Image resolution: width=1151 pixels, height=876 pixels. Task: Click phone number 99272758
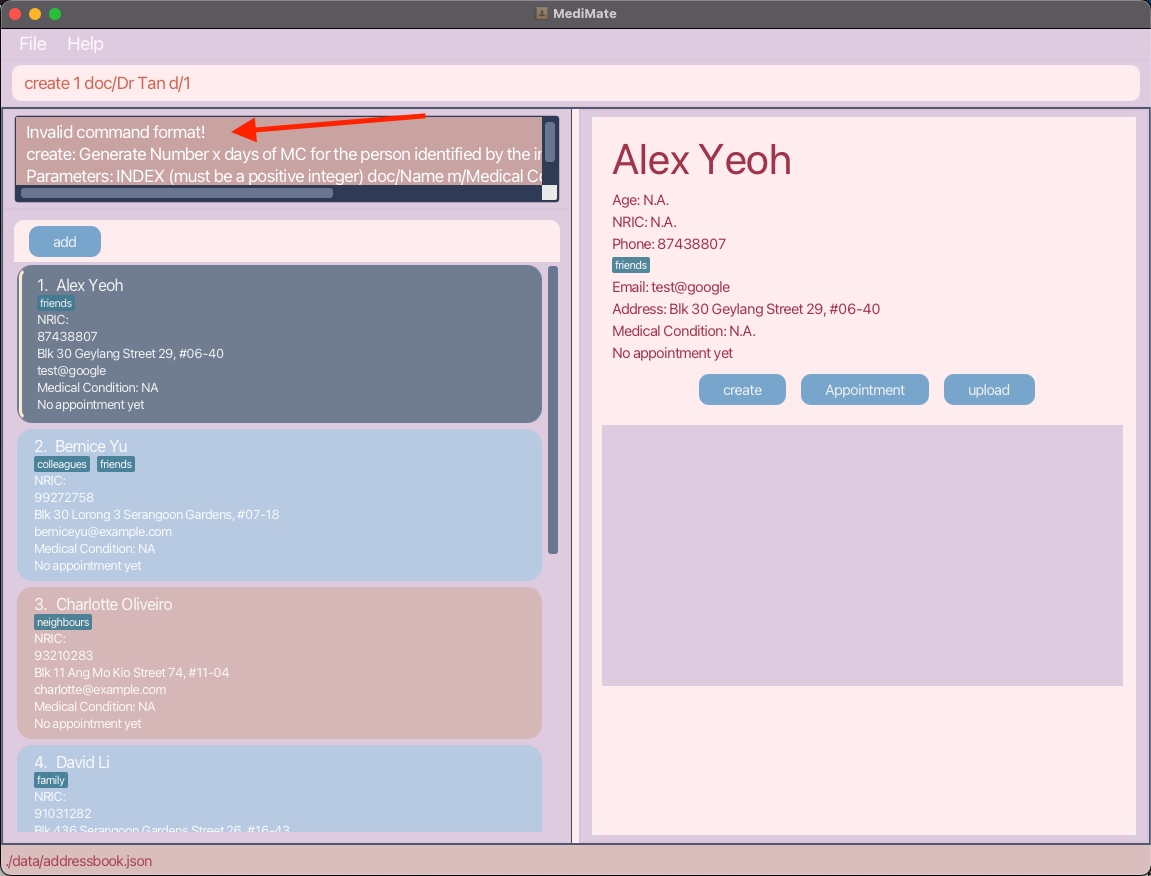coord(64,498)
